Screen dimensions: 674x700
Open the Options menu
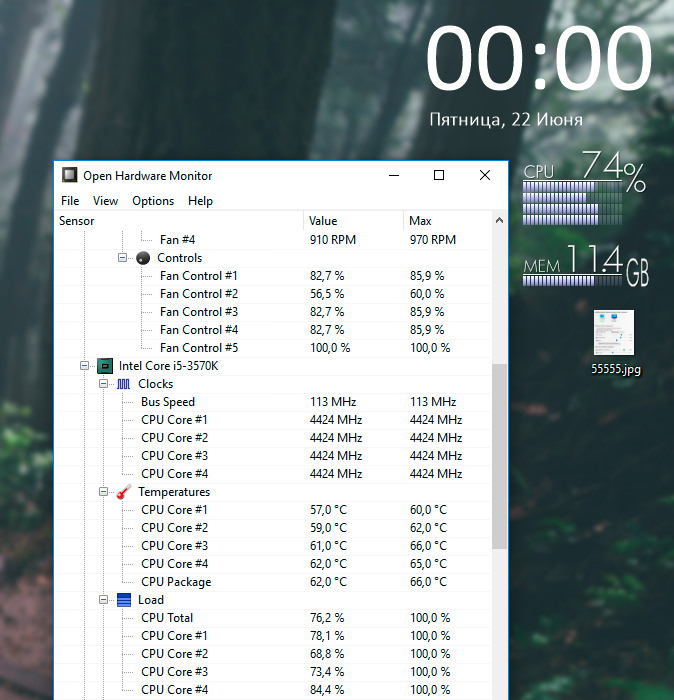tap(153, 201)
